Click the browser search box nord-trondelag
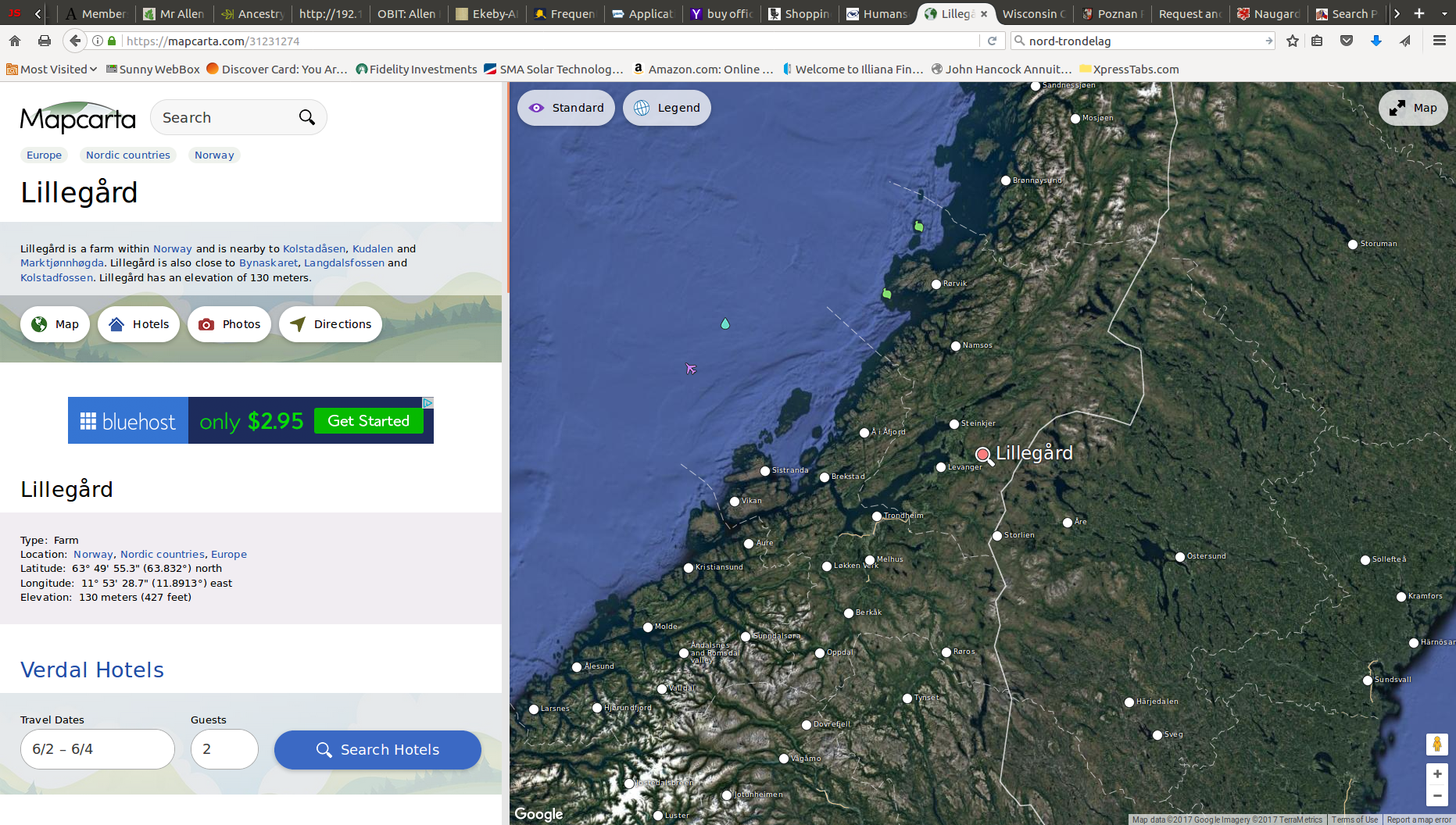1456x825 pixels. coord(1141,41)
